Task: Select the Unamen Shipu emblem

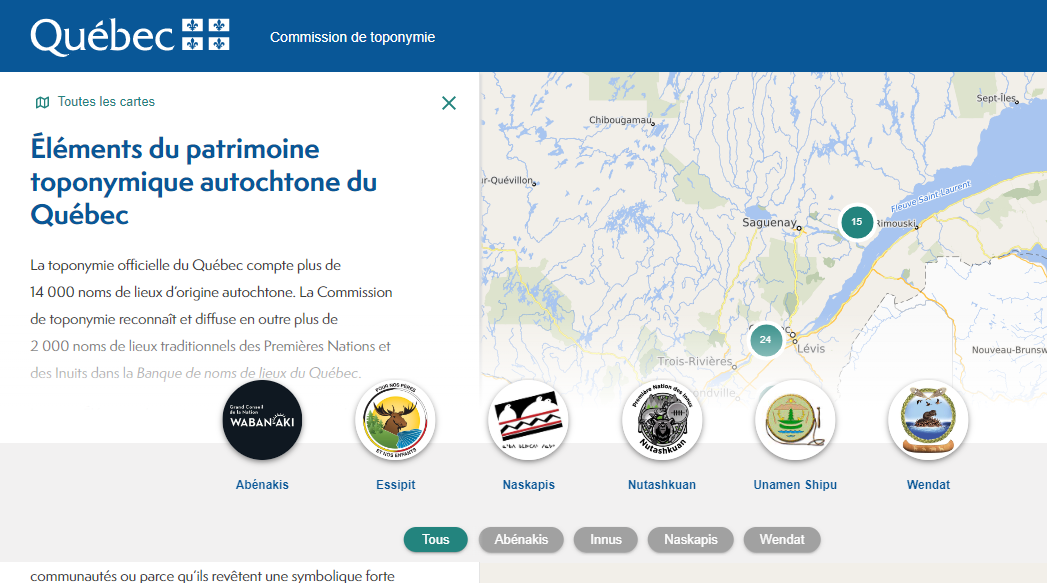Action: coord(795,421)
